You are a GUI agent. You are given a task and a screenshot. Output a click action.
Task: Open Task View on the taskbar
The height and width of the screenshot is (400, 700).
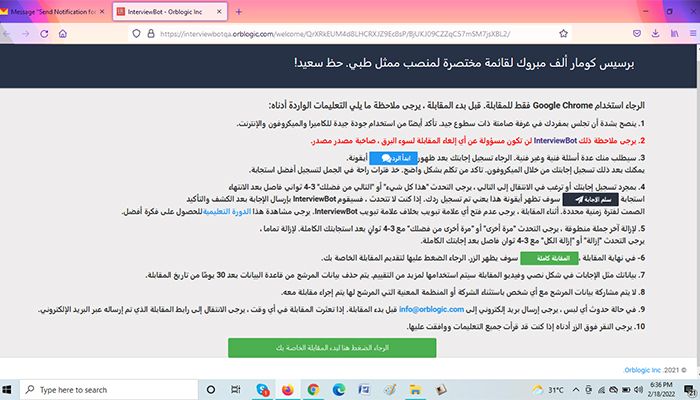[x=236, y=390]
